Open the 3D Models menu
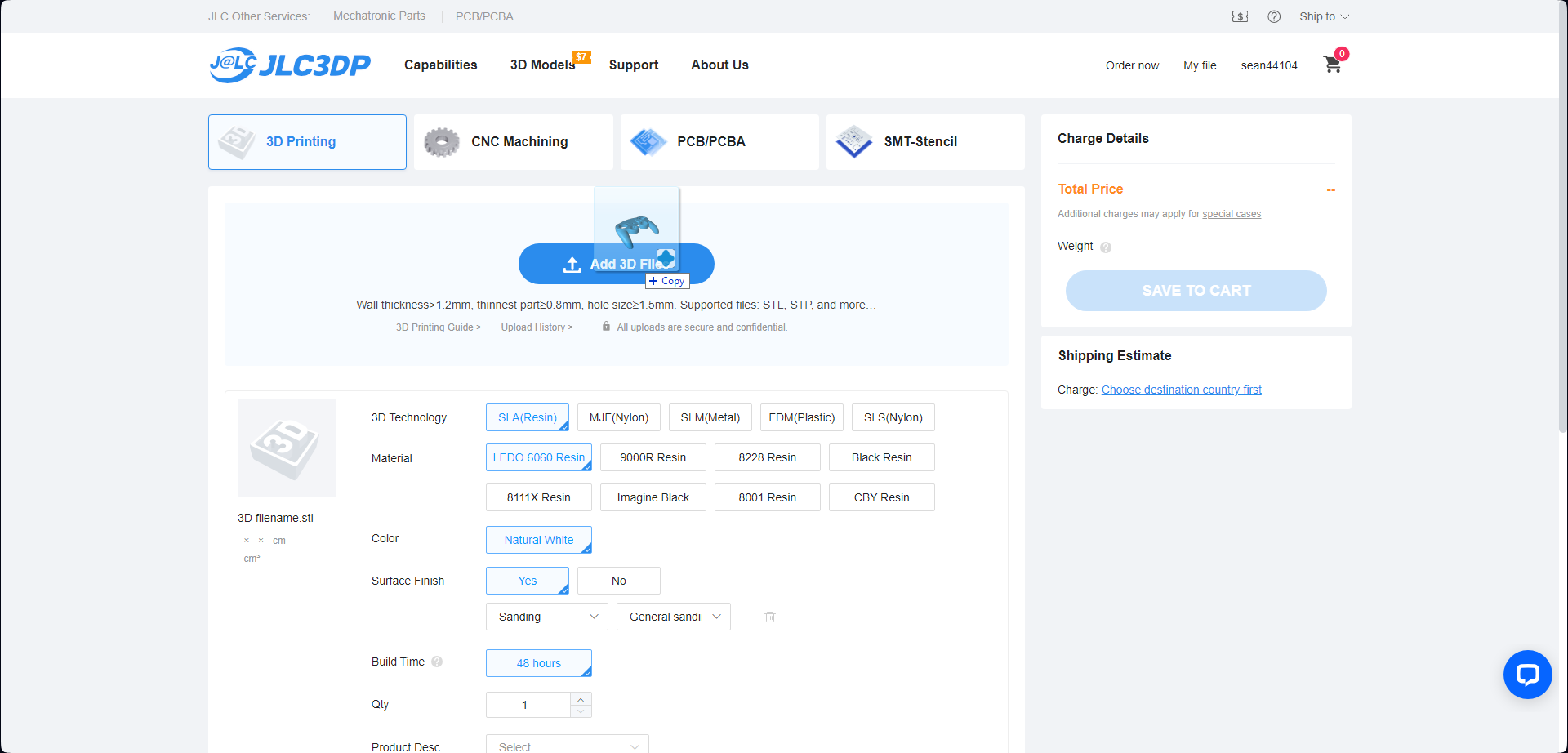Image resolution: width=1568 pixels, height=753 pixels. coord(542,65)
